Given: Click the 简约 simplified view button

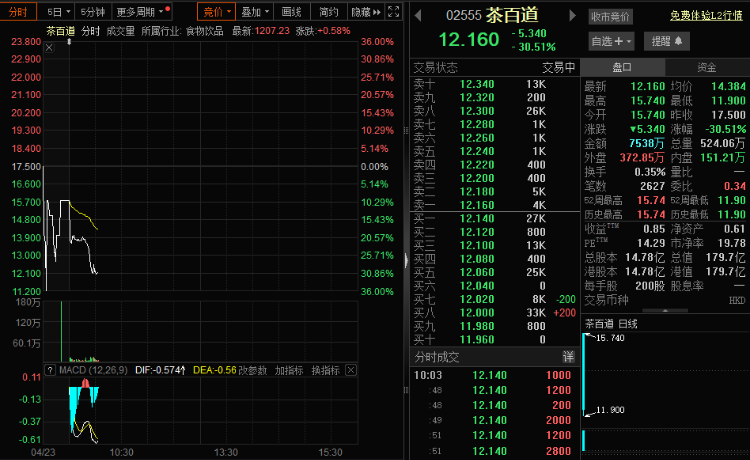Looking at the screenshot, I should click(x=329, y=12).
